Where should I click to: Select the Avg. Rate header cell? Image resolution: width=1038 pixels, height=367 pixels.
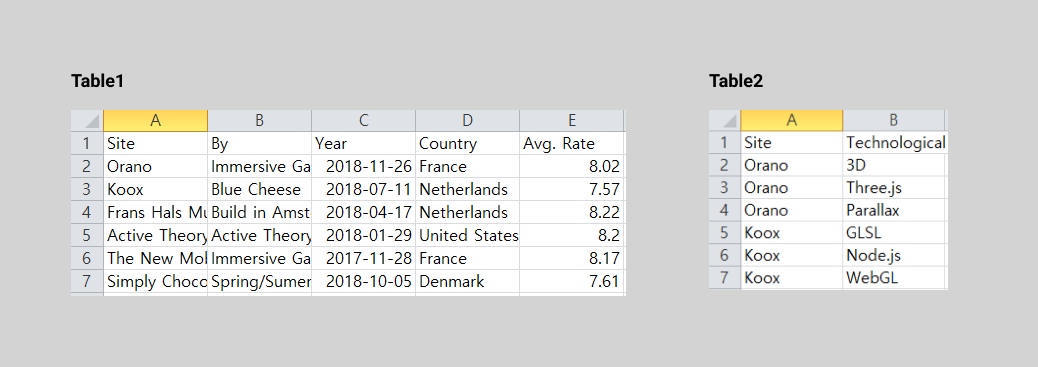click(571, 144)
